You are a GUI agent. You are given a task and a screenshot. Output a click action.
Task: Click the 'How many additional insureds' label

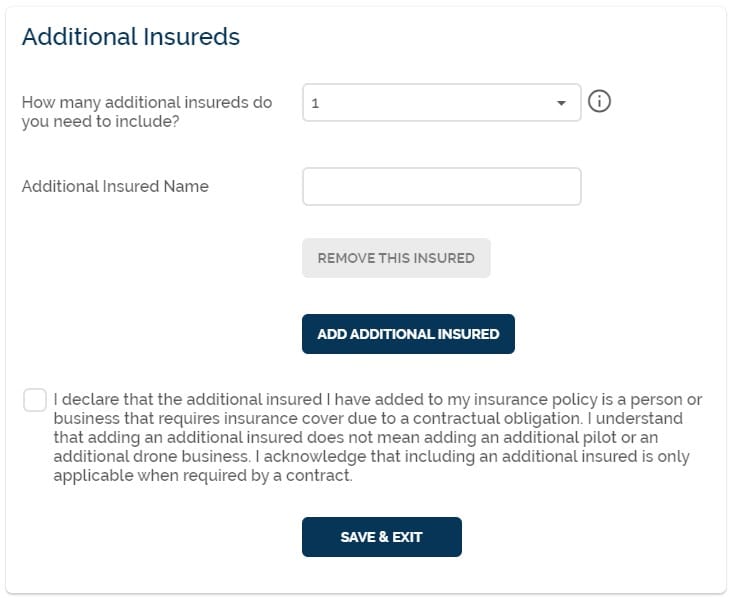click(147, 112)
